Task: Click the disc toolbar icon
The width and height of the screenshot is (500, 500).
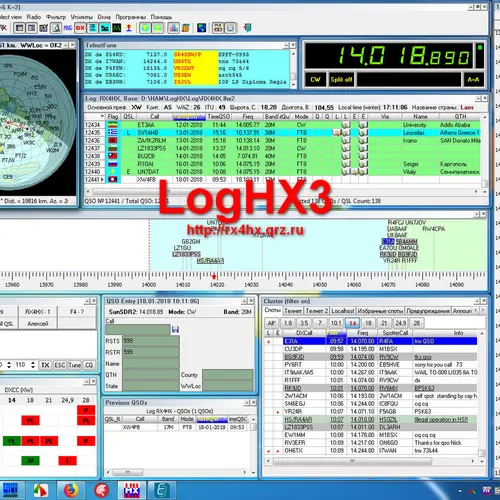Action: pos(230,28)
